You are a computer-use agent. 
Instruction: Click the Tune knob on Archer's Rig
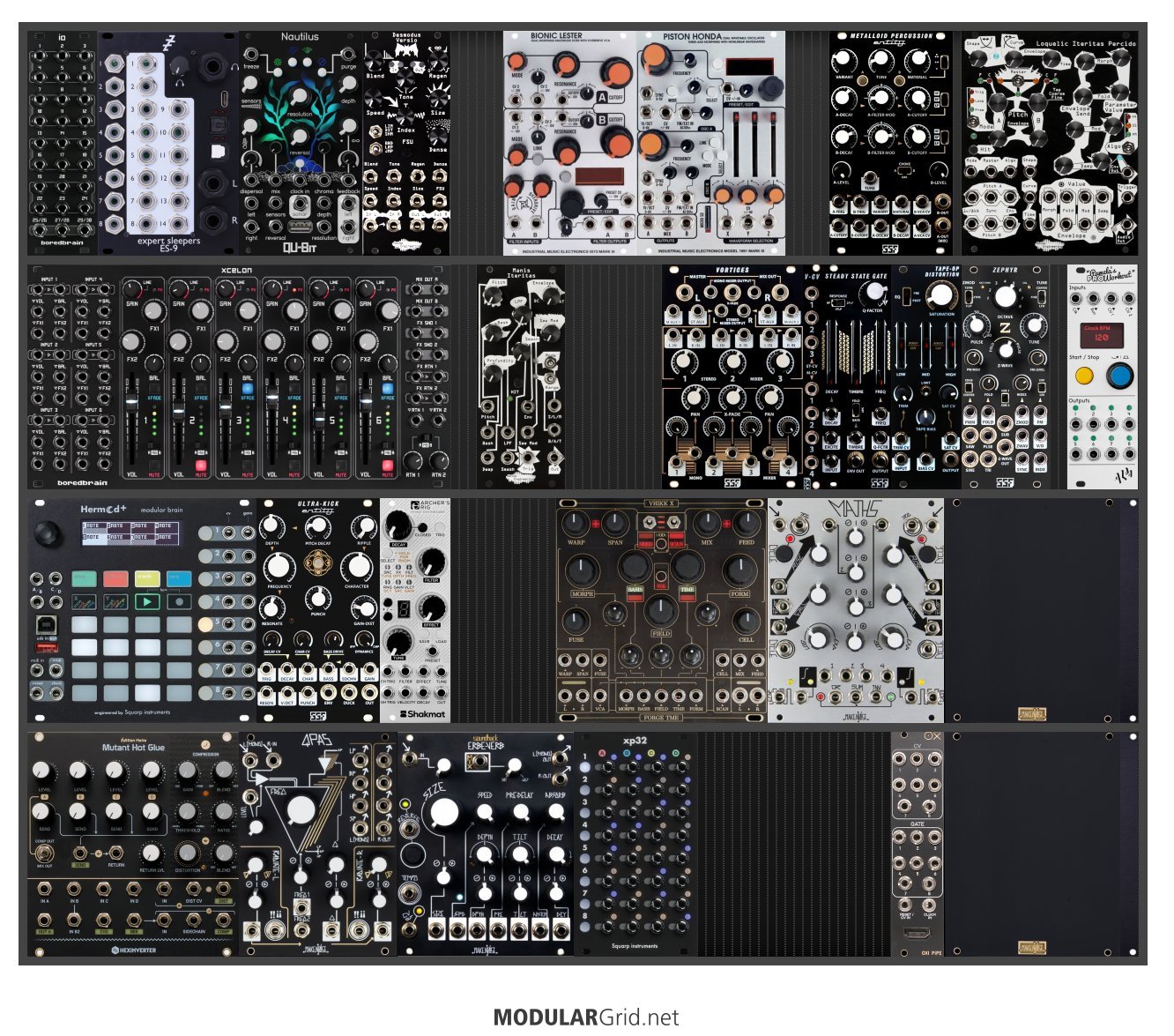point(399,641)
